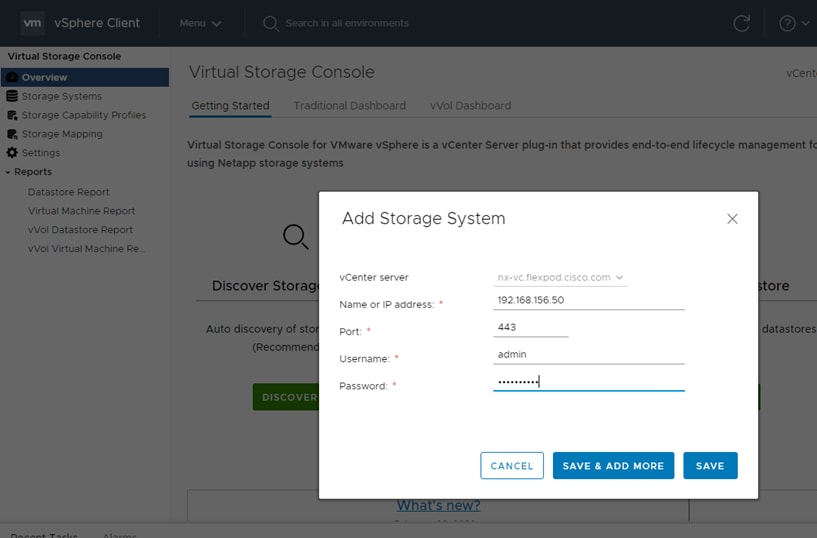Image resolution: width=817 pixels, height=538 pixels.
Task: Close the Add Storage System dialog
Action: [x=732, y=219]
